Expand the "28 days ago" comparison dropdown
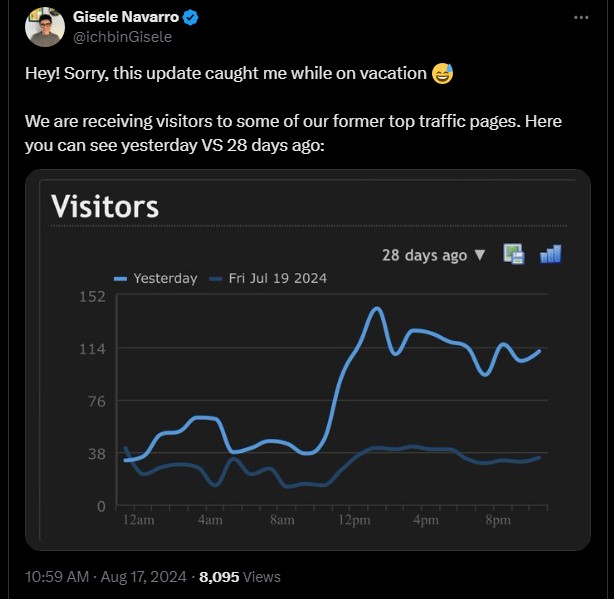Screen dimensions: 614x599 (x=434, y=255)
